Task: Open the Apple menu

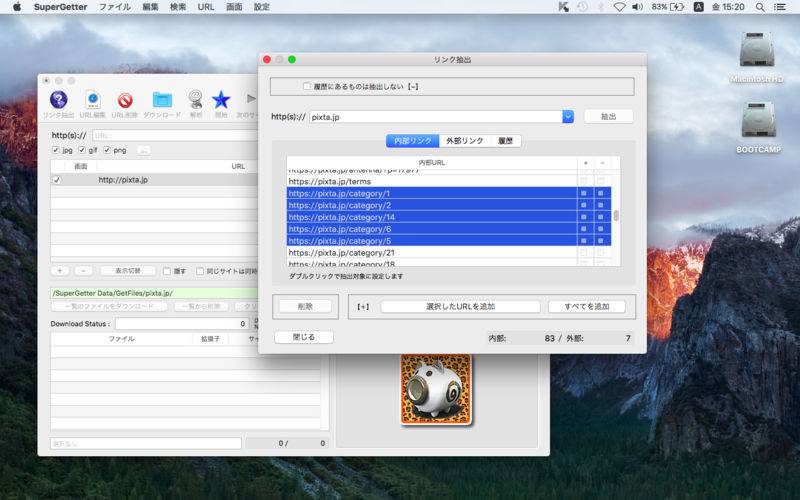Action: click(x=17, y=7)
